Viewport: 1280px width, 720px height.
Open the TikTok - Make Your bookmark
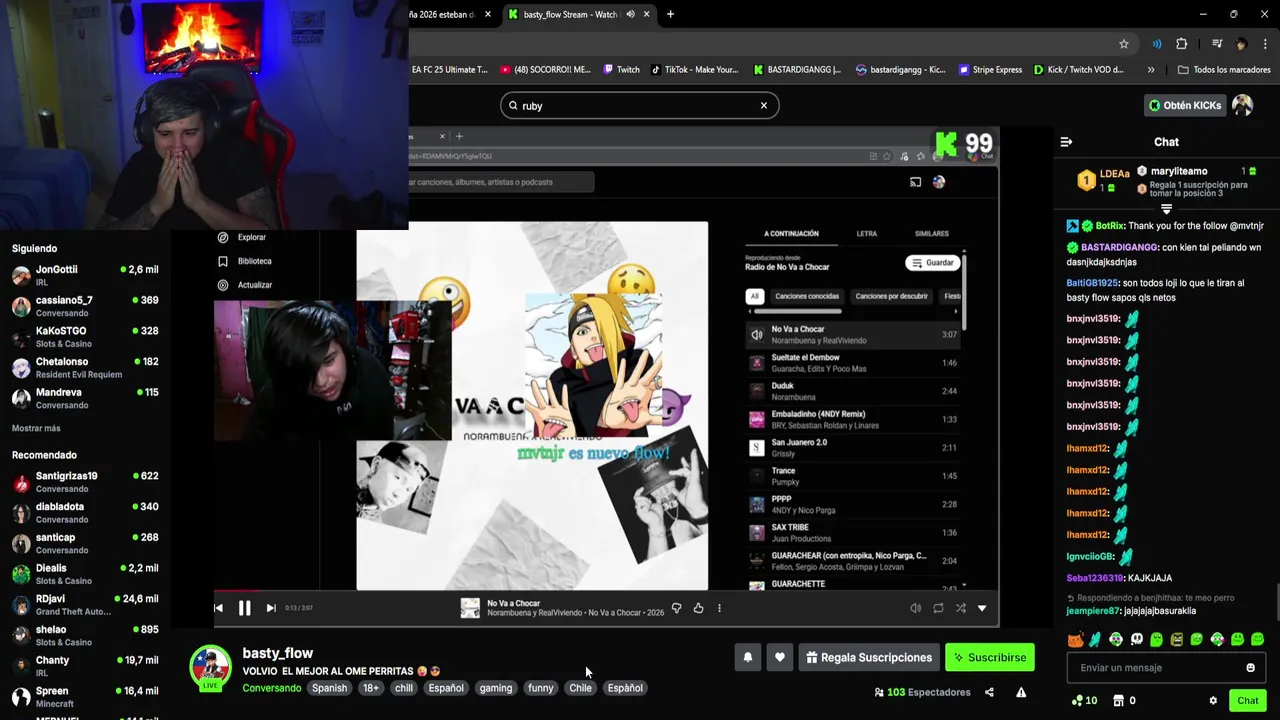coord(694,70)
